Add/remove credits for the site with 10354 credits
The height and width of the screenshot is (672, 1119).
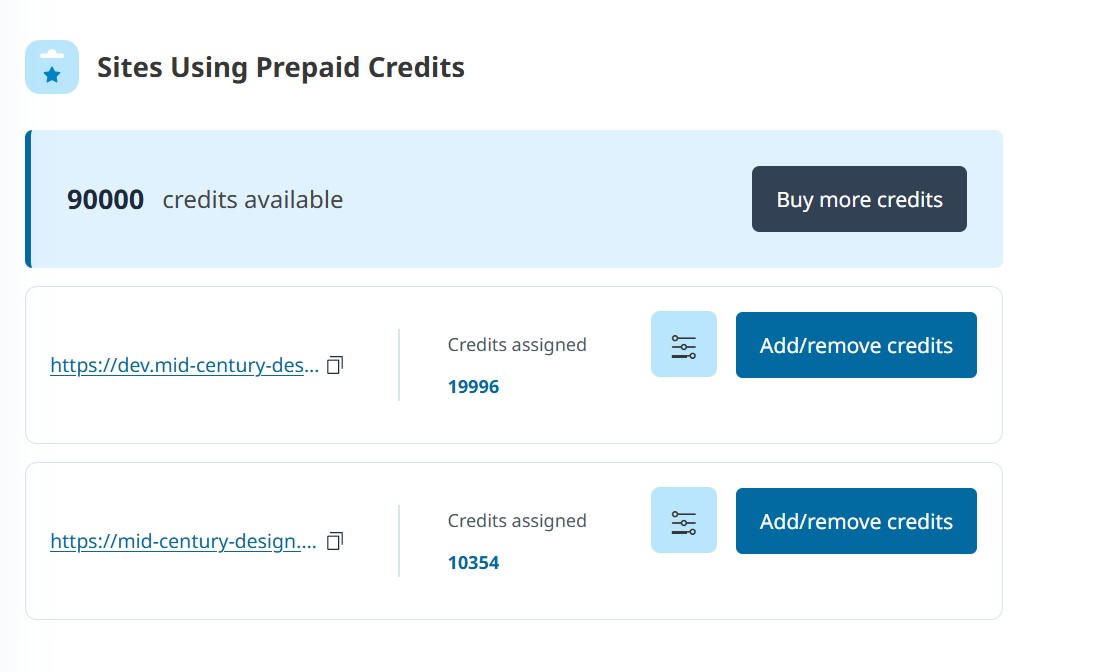pos(856,521)
